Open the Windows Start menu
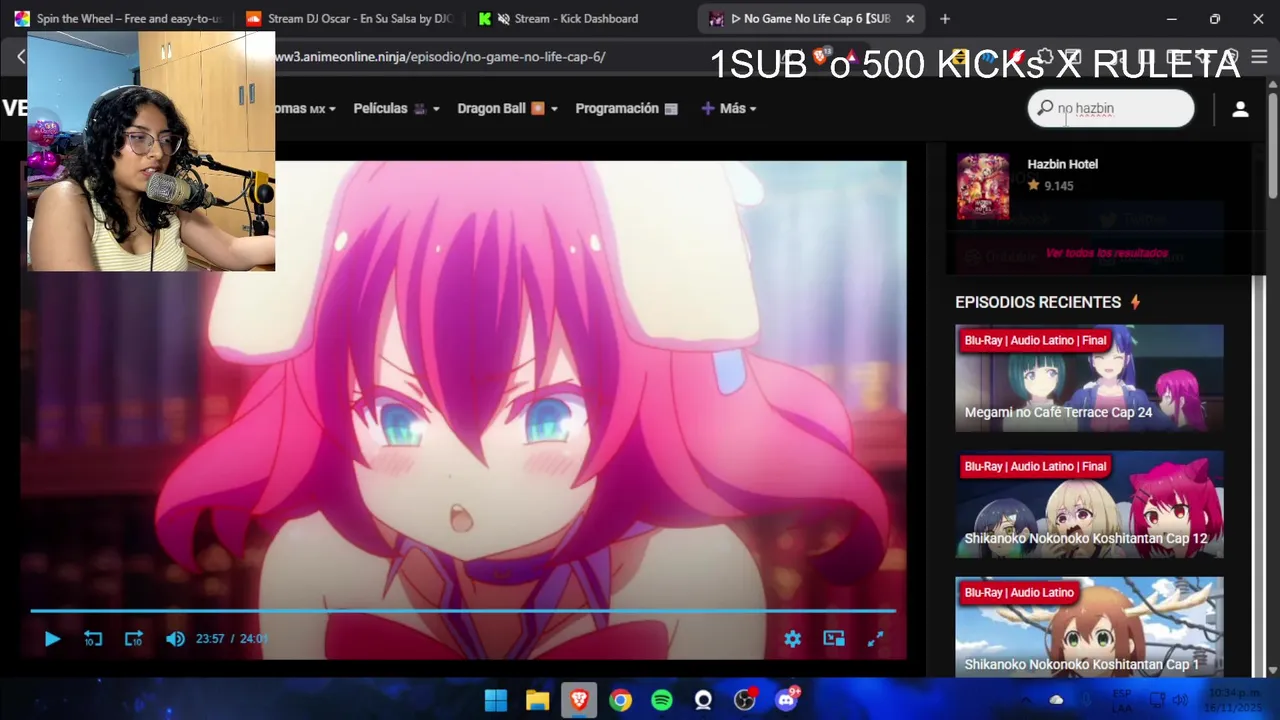The image size is (1280, 720). tap(496, 700)
